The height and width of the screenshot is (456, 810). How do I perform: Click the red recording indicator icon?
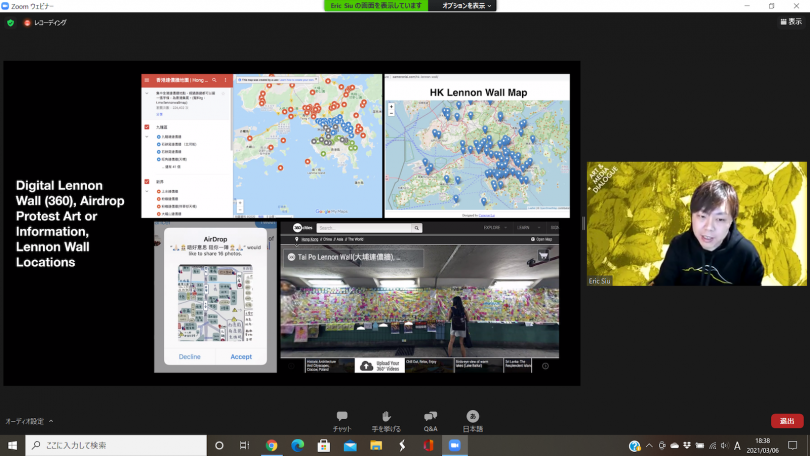27,23
